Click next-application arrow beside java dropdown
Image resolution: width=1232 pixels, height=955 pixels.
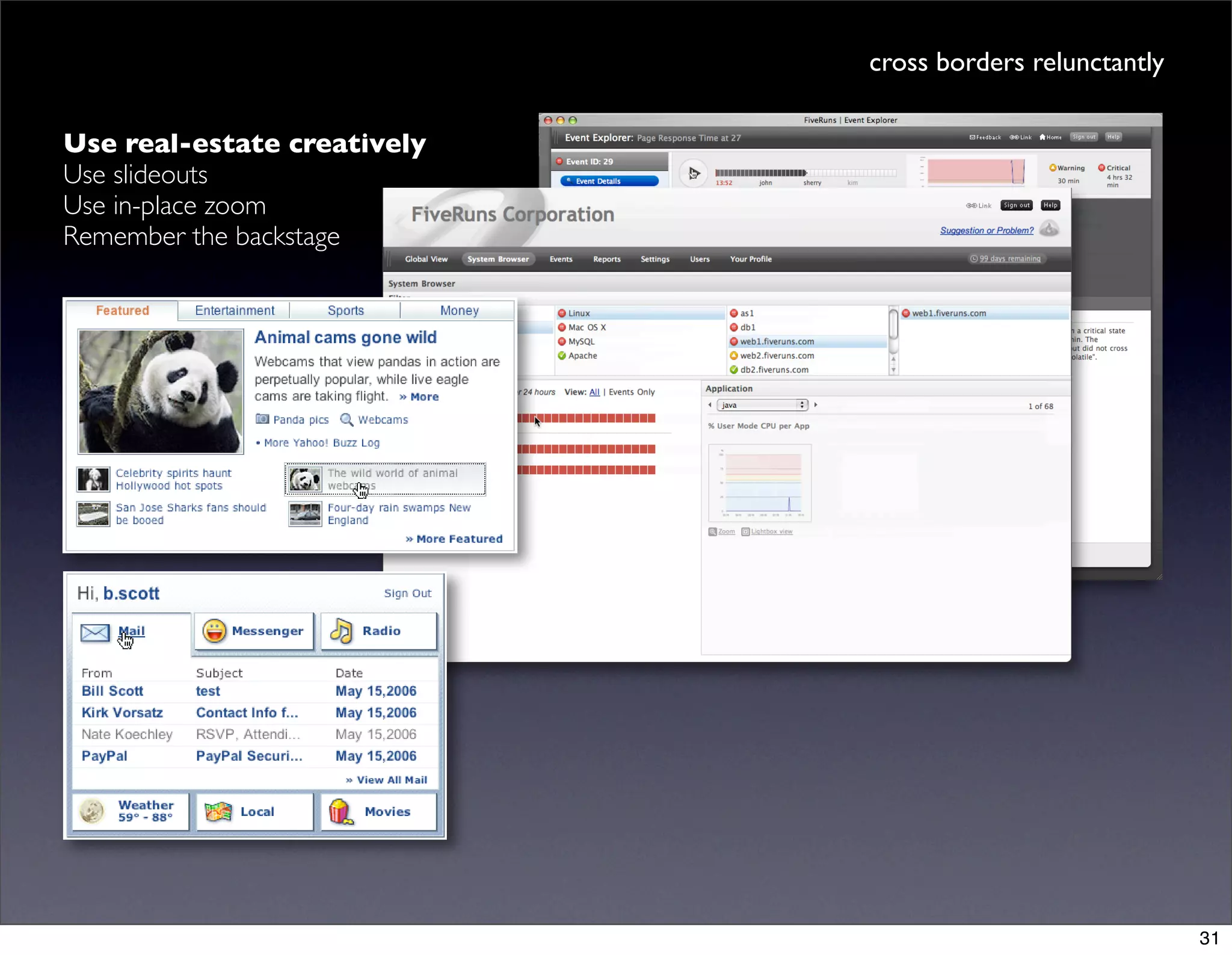coord(816,405)
